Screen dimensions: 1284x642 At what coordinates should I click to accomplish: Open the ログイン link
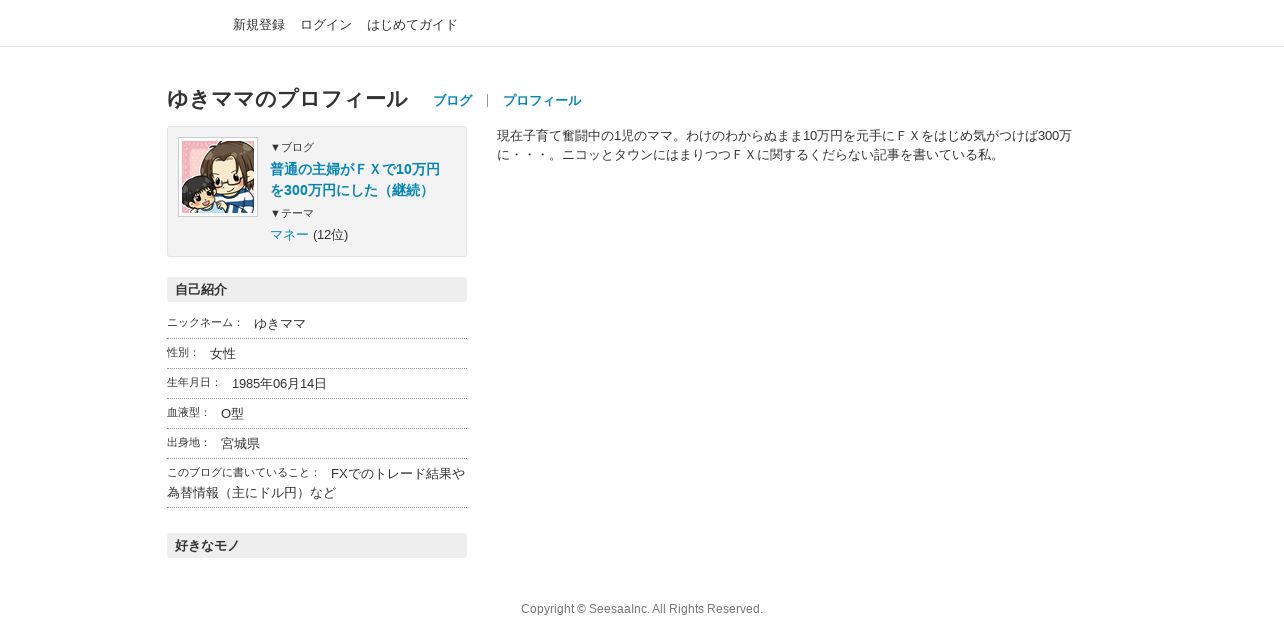[326, 25]
